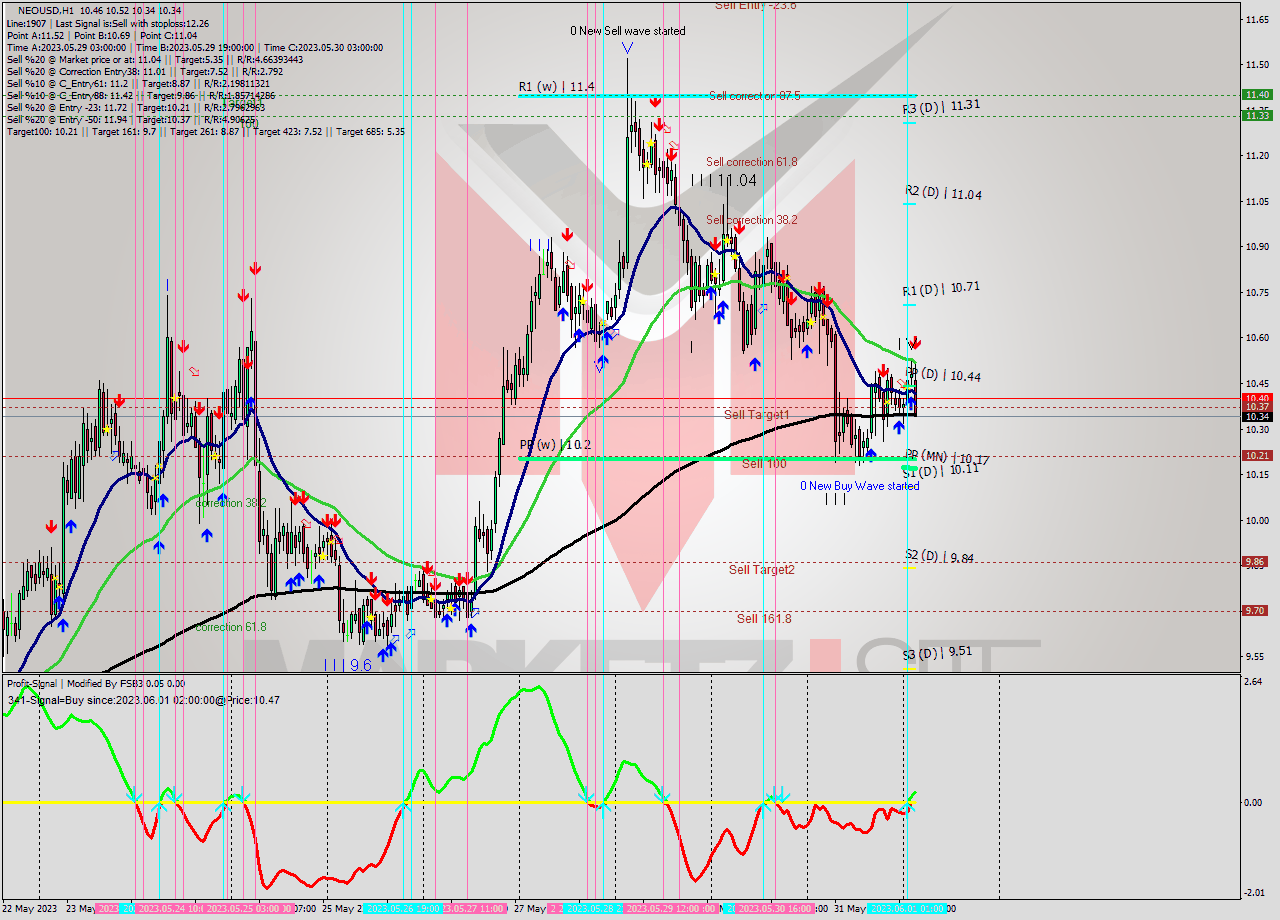Viewport: 1280px width, 920px height.
Task: Click the '0 New Buy Wave started' label
Action: [859, 486]
